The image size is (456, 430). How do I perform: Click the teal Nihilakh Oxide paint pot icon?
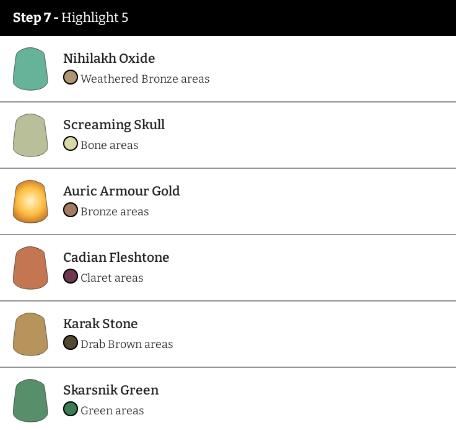tap(30, 69)
